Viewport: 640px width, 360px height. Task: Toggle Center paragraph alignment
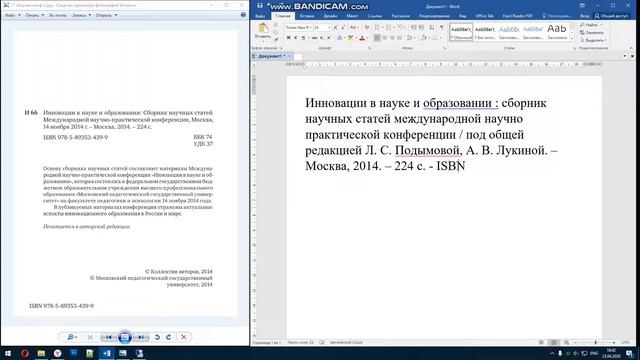(x=384, y=38)
